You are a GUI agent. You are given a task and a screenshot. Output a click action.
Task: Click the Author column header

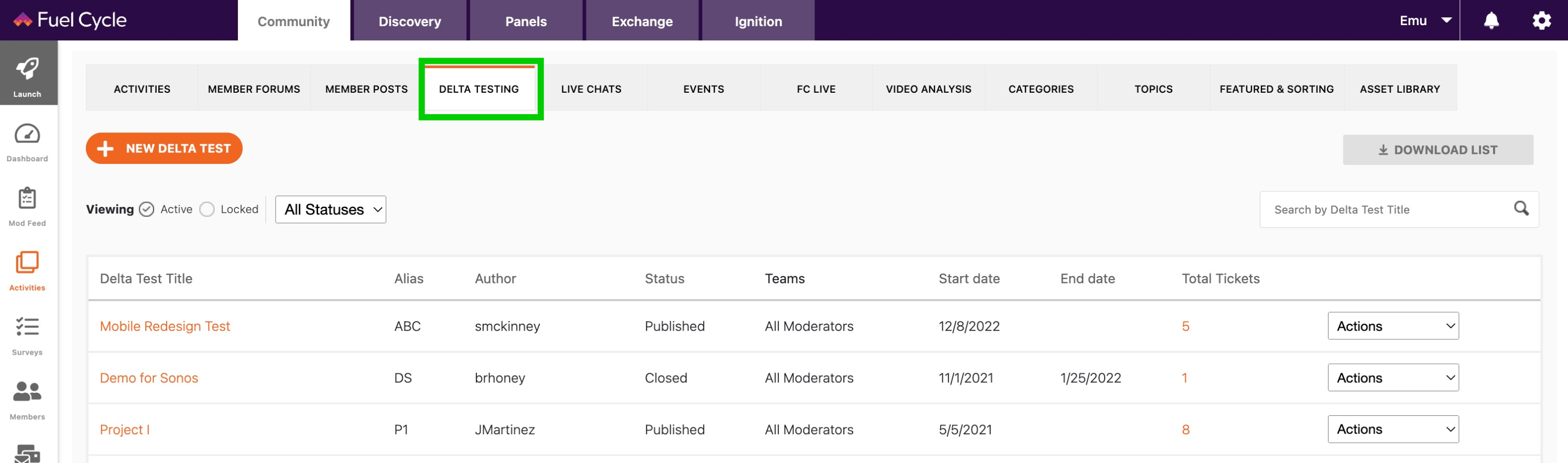495,279
